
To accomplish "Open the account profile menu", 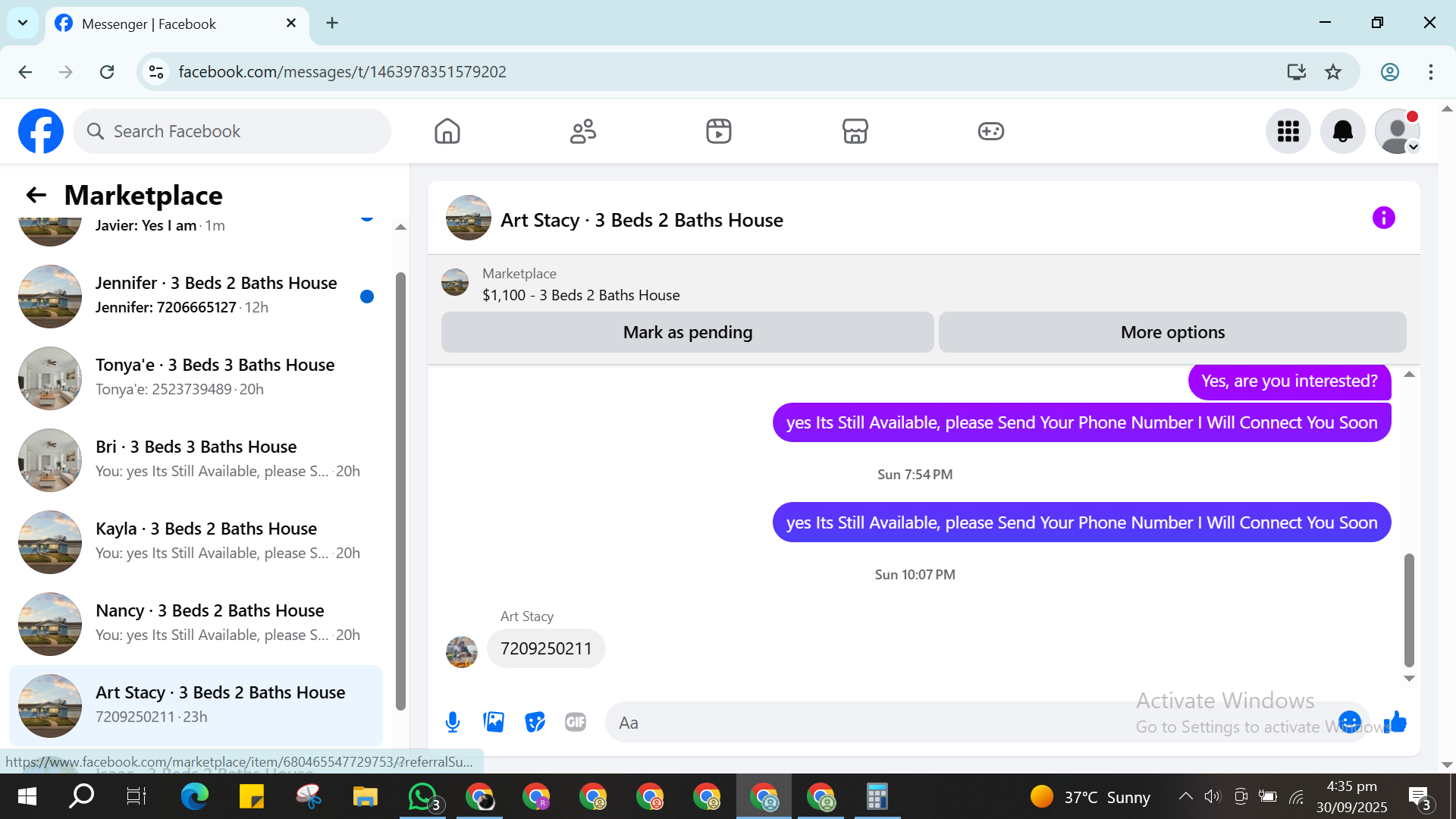I will click(1398, 131).
